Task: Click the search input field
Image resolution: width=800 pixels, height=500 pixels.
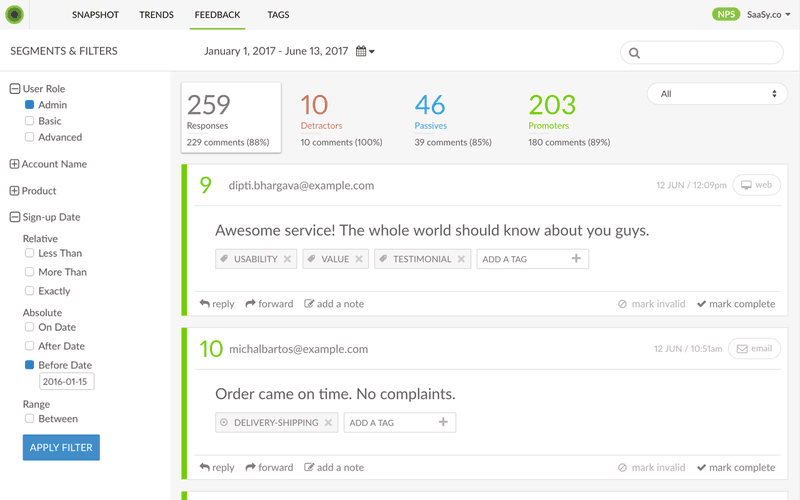Action: (x=702, y=53)
